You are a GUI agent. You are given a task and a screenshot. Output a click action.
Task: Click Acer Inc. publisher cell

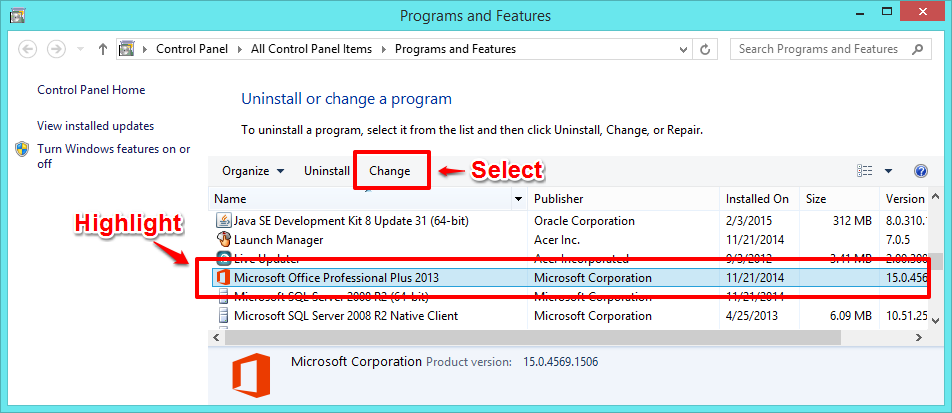557,240
